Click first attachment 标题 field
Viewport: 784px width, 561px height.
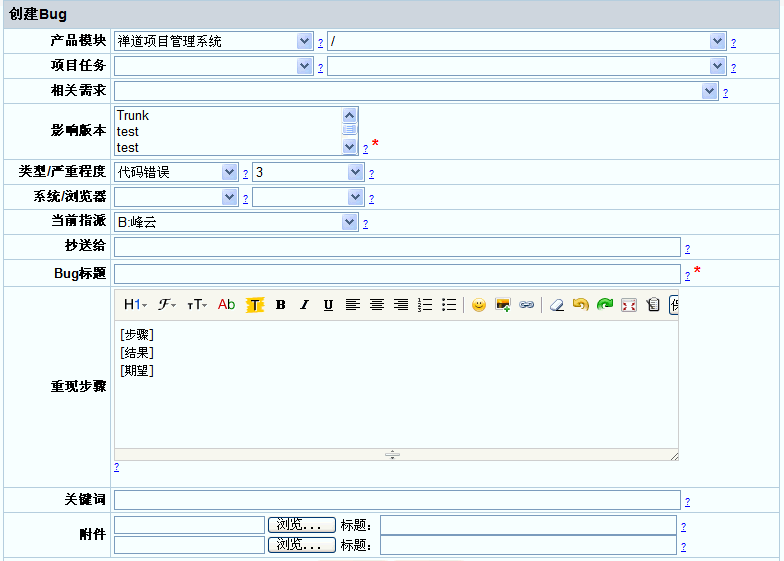528,525
